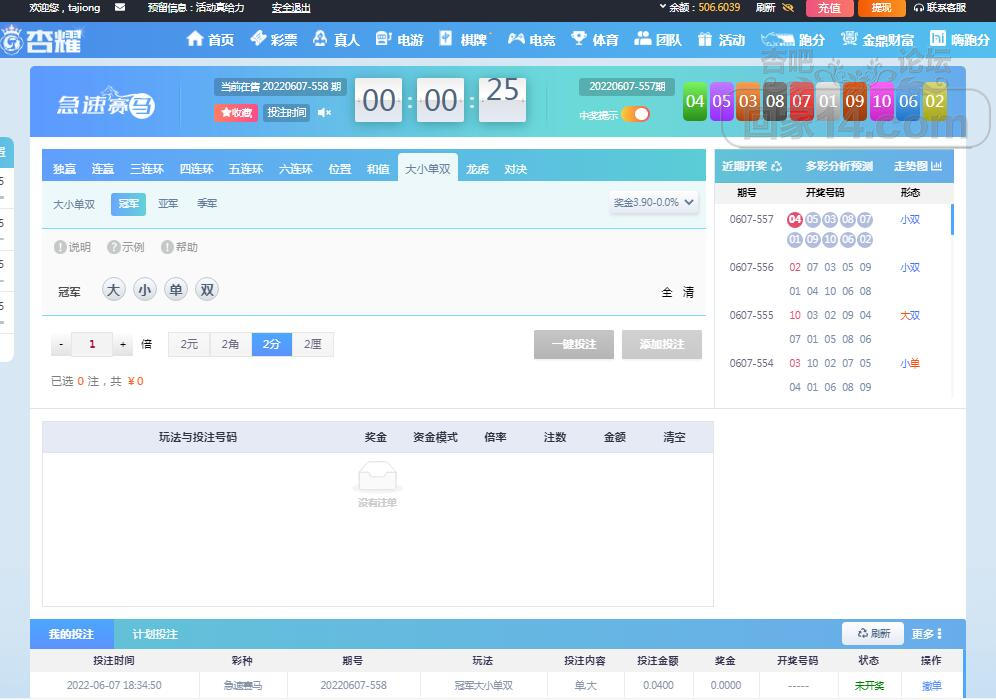Toggle the 中奖提示 switch off
This screenshot has height=700, width=996.
(635, 114)
